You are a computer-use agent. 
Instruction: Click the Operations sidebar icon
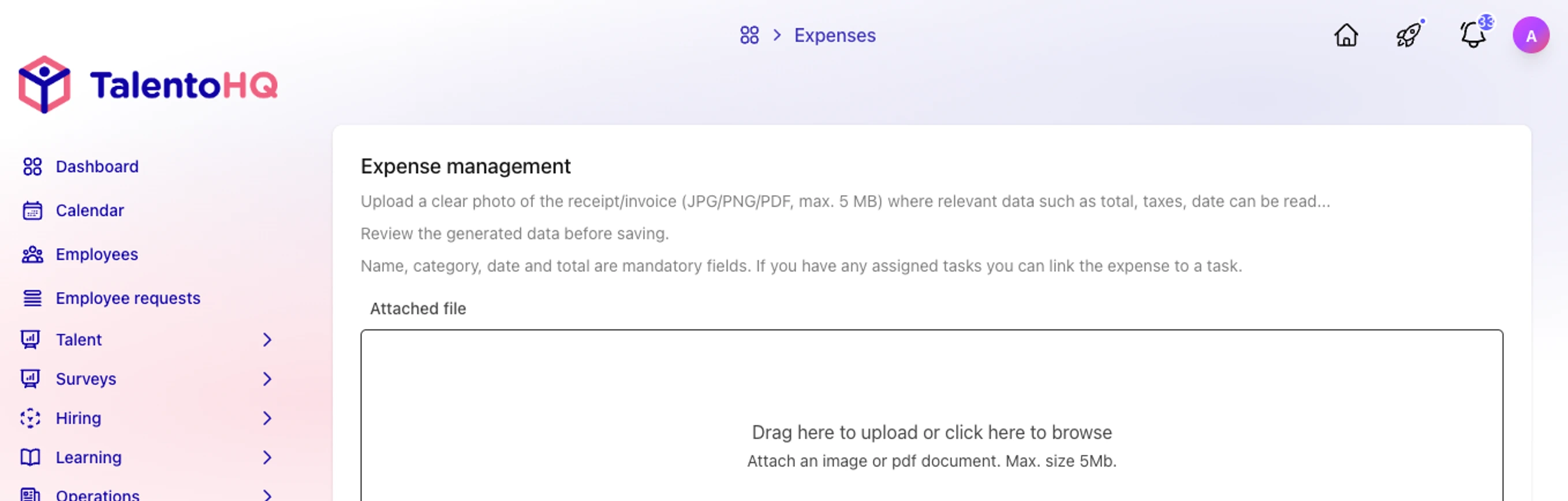coord(31,494)
